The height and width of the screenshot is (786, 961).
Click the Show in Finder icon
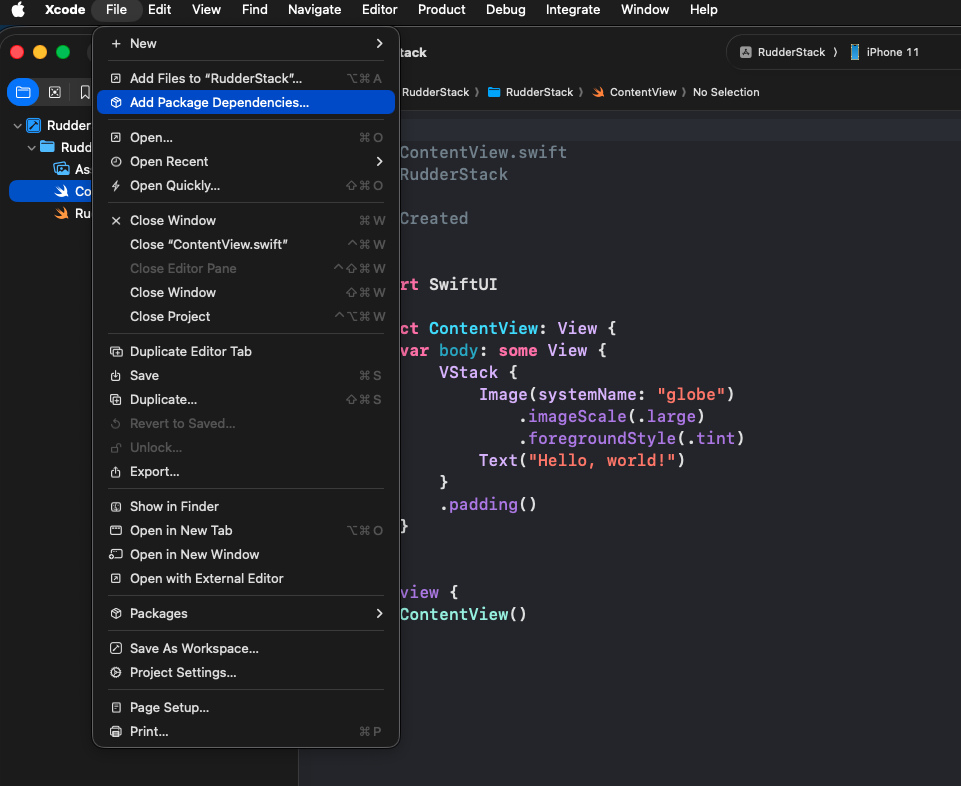tap(116, 506)
